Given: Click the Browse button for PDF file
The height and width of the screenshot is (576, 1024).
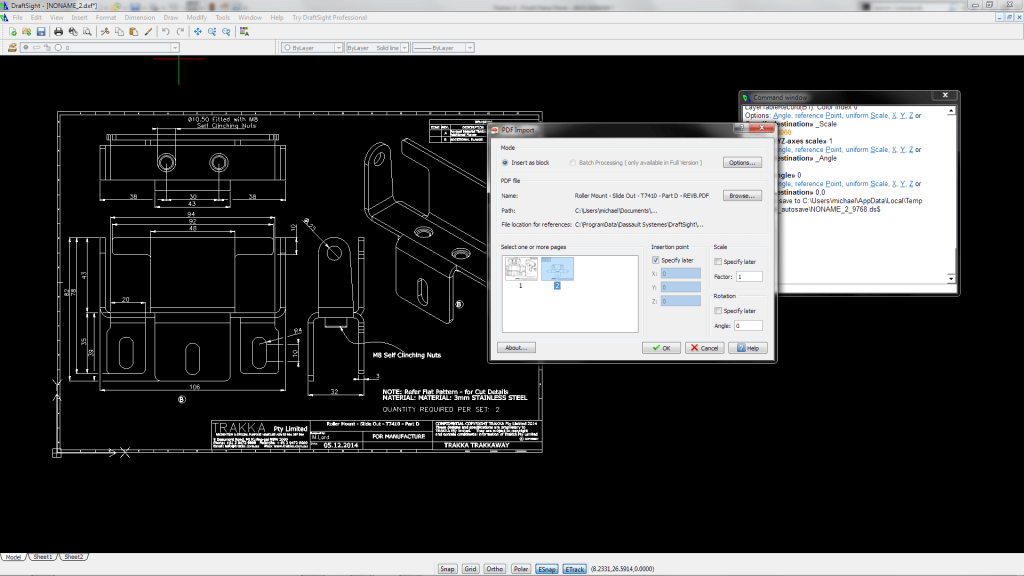Looking at the screenshot, I should coord(743,196).
